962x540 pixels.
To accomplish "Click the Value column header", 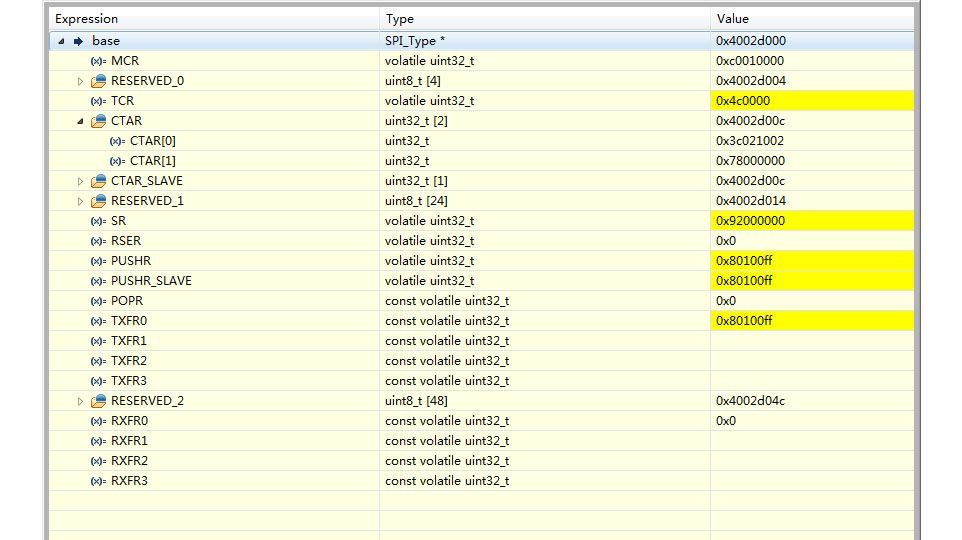I will (732, 19).
